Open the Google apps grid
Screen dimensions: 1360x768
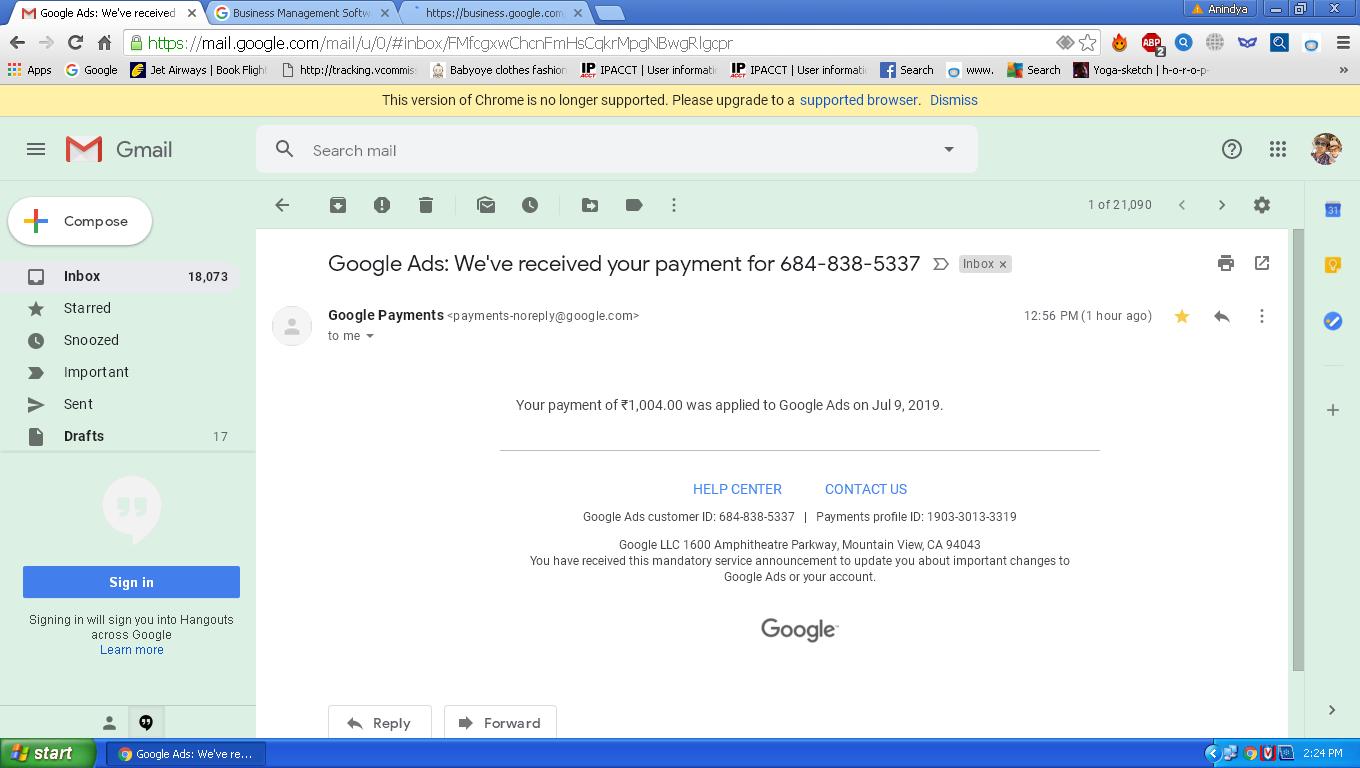[1278, 150]
